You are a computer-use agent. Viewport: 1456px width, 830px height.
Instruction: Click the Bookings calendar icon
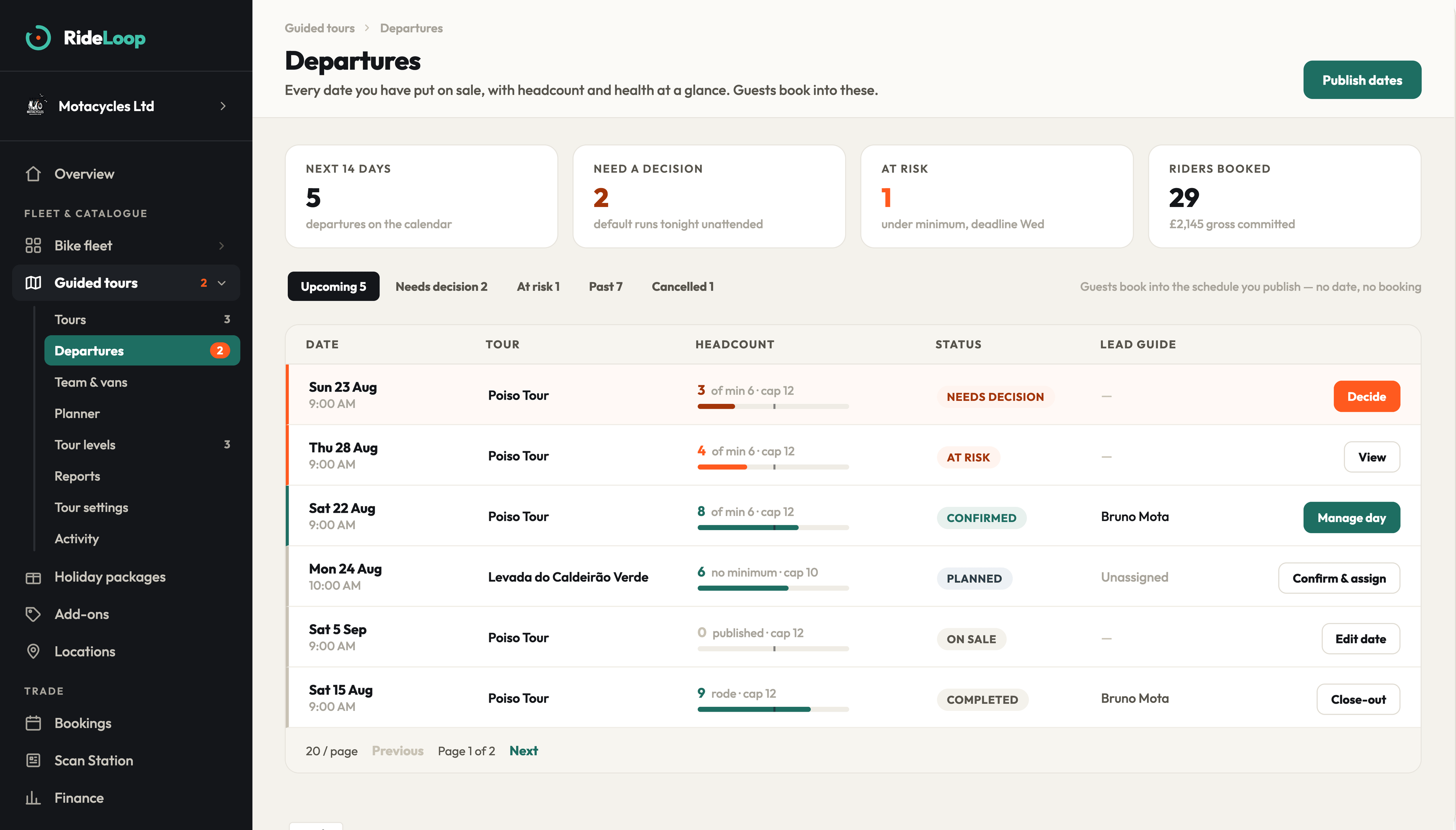33,723
